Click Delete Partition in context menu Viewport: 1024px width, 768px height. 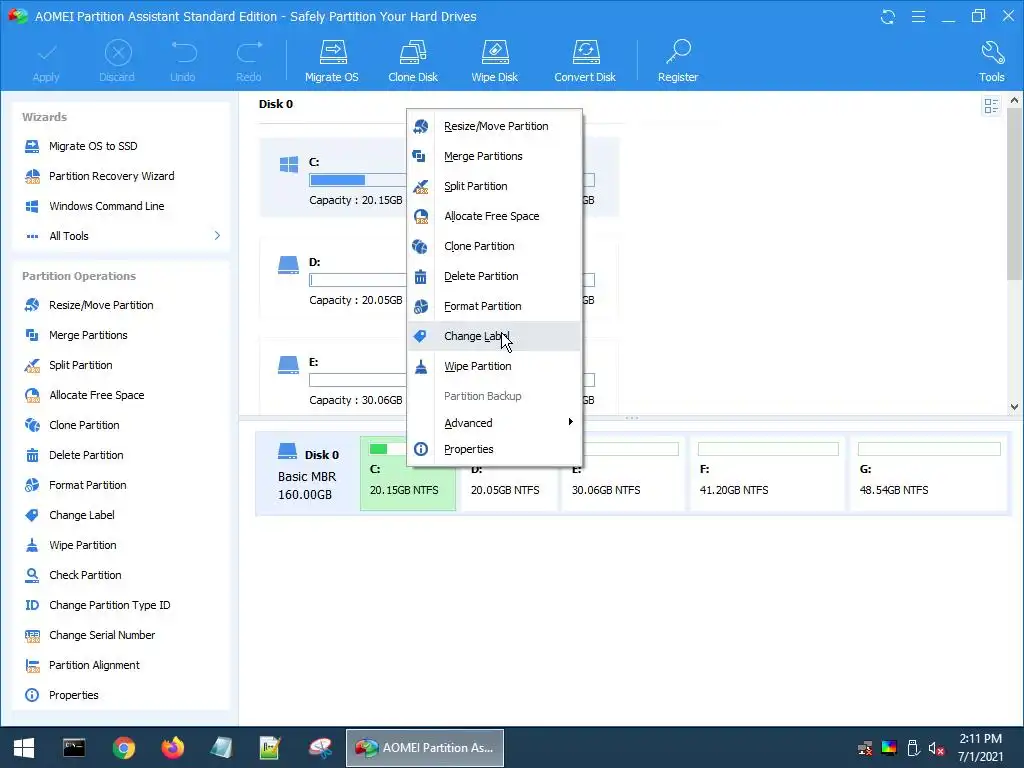[x=494, y=276]
